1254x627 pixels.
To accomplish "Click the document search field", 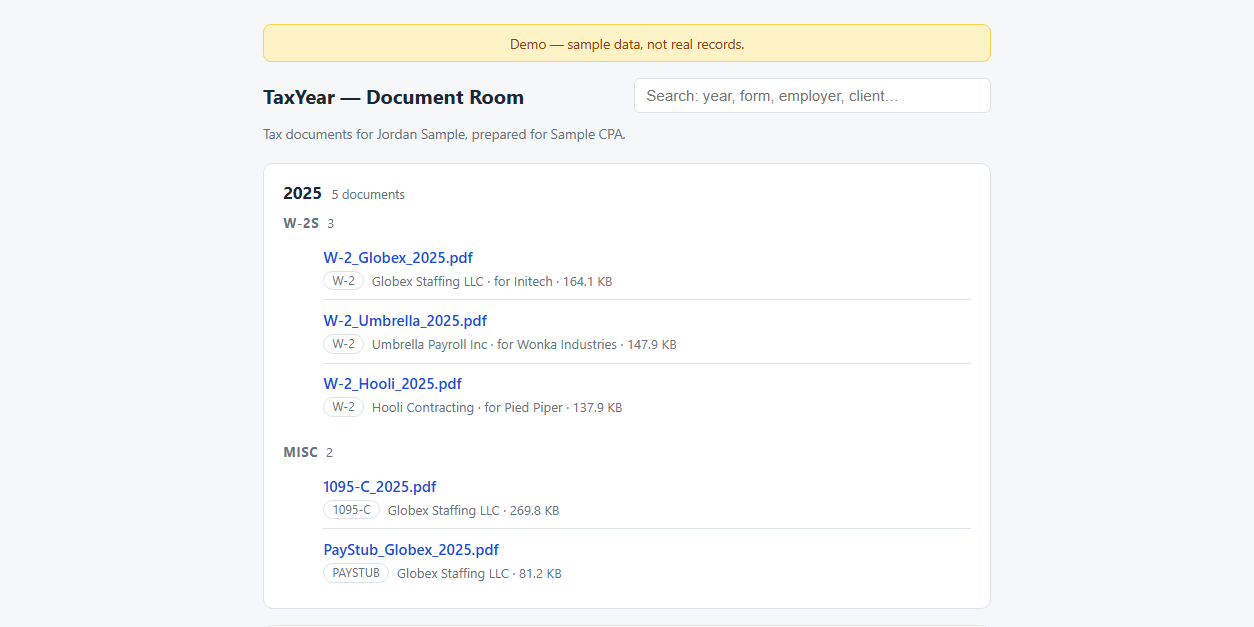I will [812, 96].
